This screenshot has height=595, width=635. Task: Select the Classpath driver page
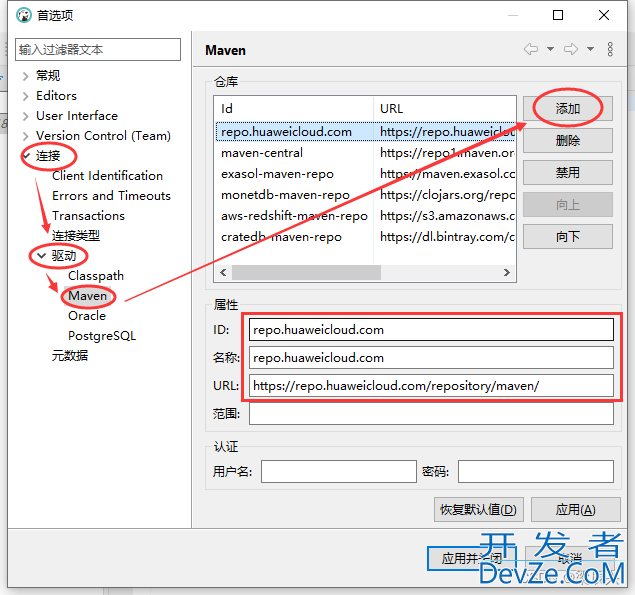click(96, 275)
